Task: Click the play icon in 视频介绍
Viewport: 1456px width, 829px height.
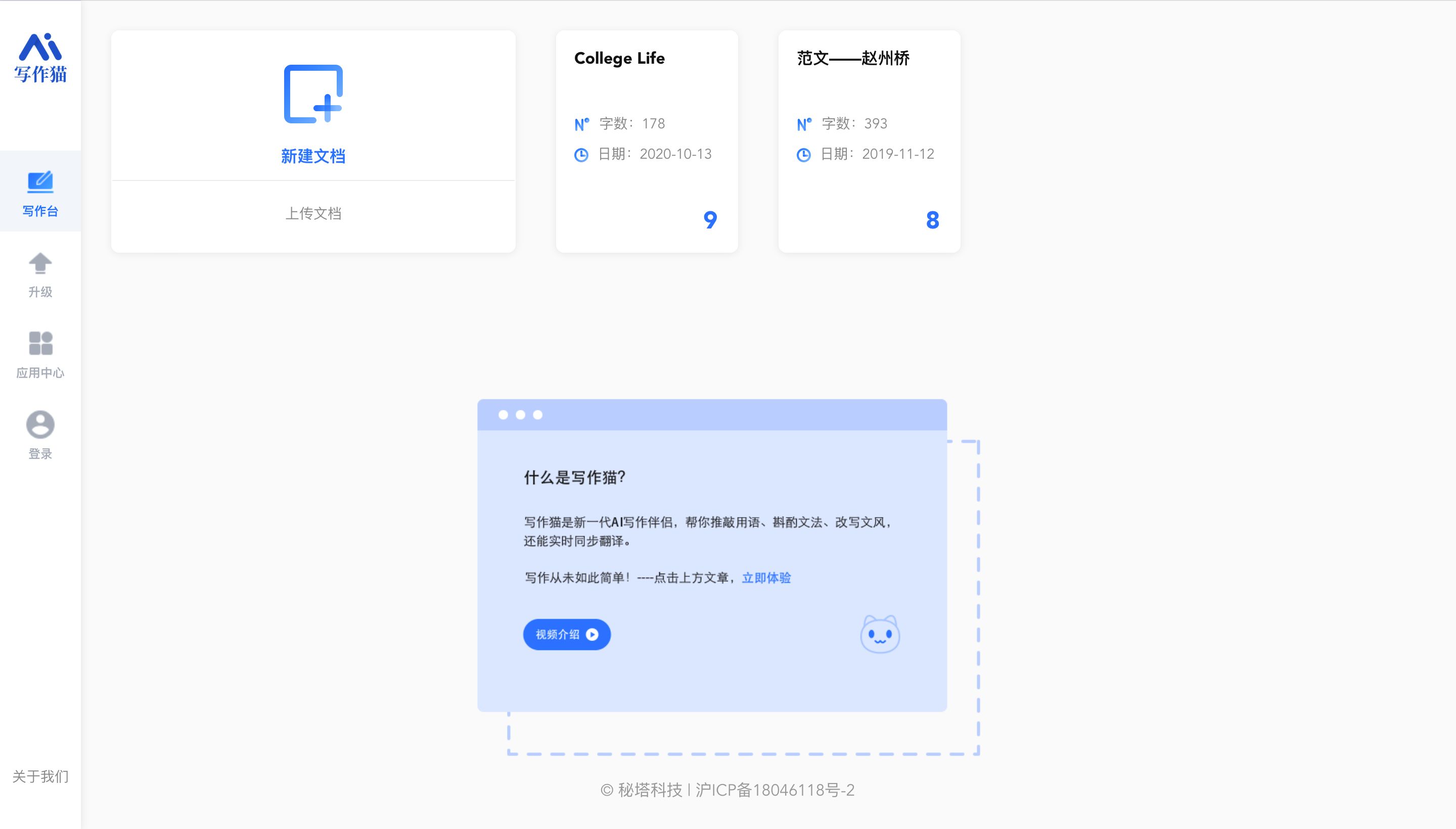Action: point(592,634)
